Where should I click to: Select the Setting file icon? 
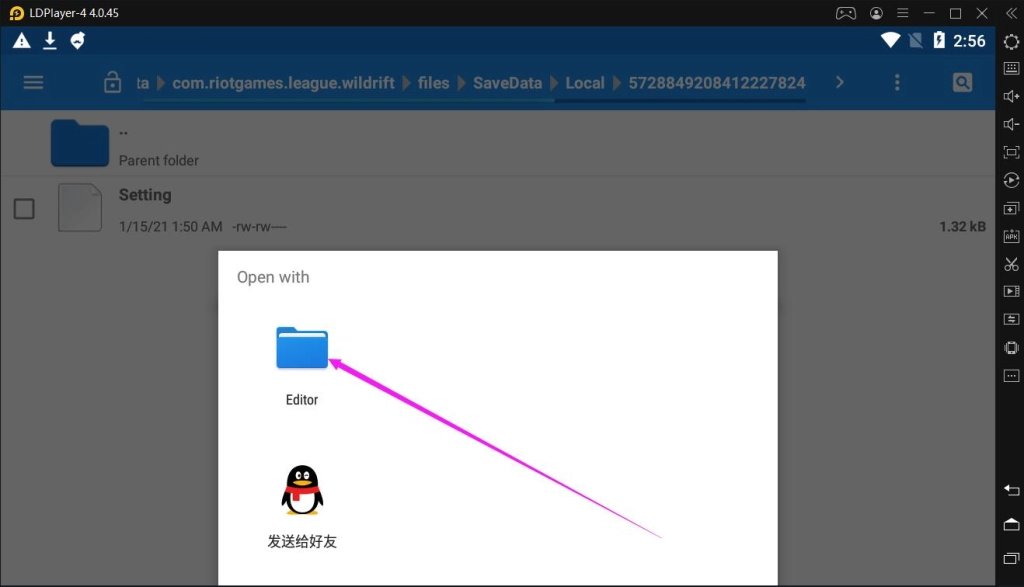click(80, 208)
